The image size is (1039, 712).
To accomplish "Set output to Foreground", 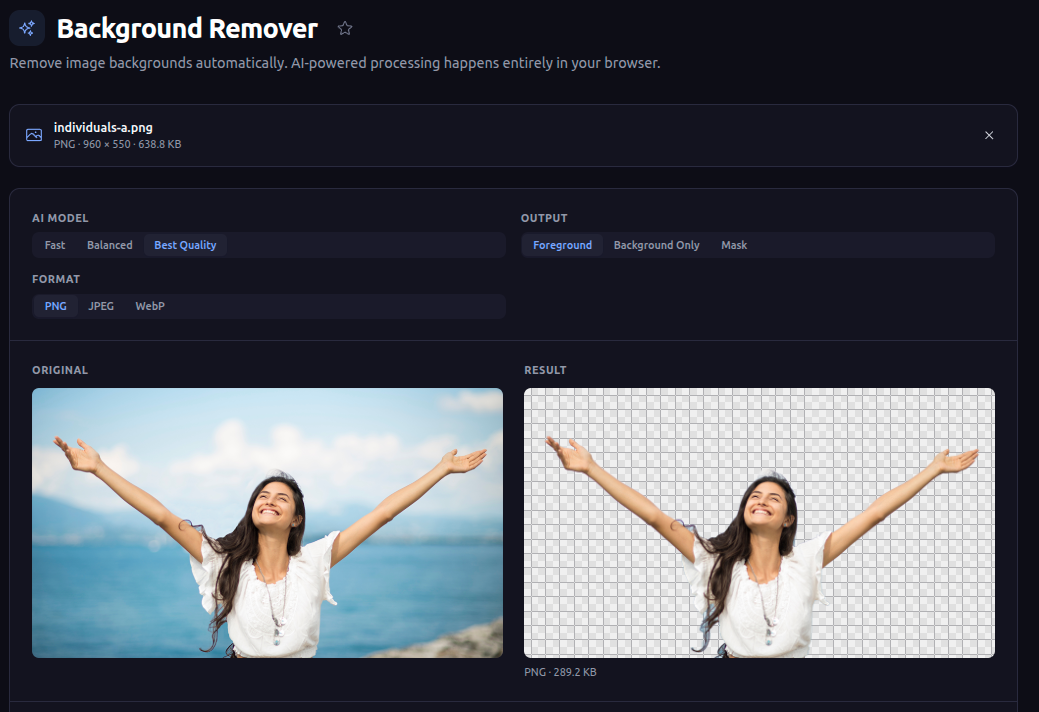I will click(x=562, y=245).
